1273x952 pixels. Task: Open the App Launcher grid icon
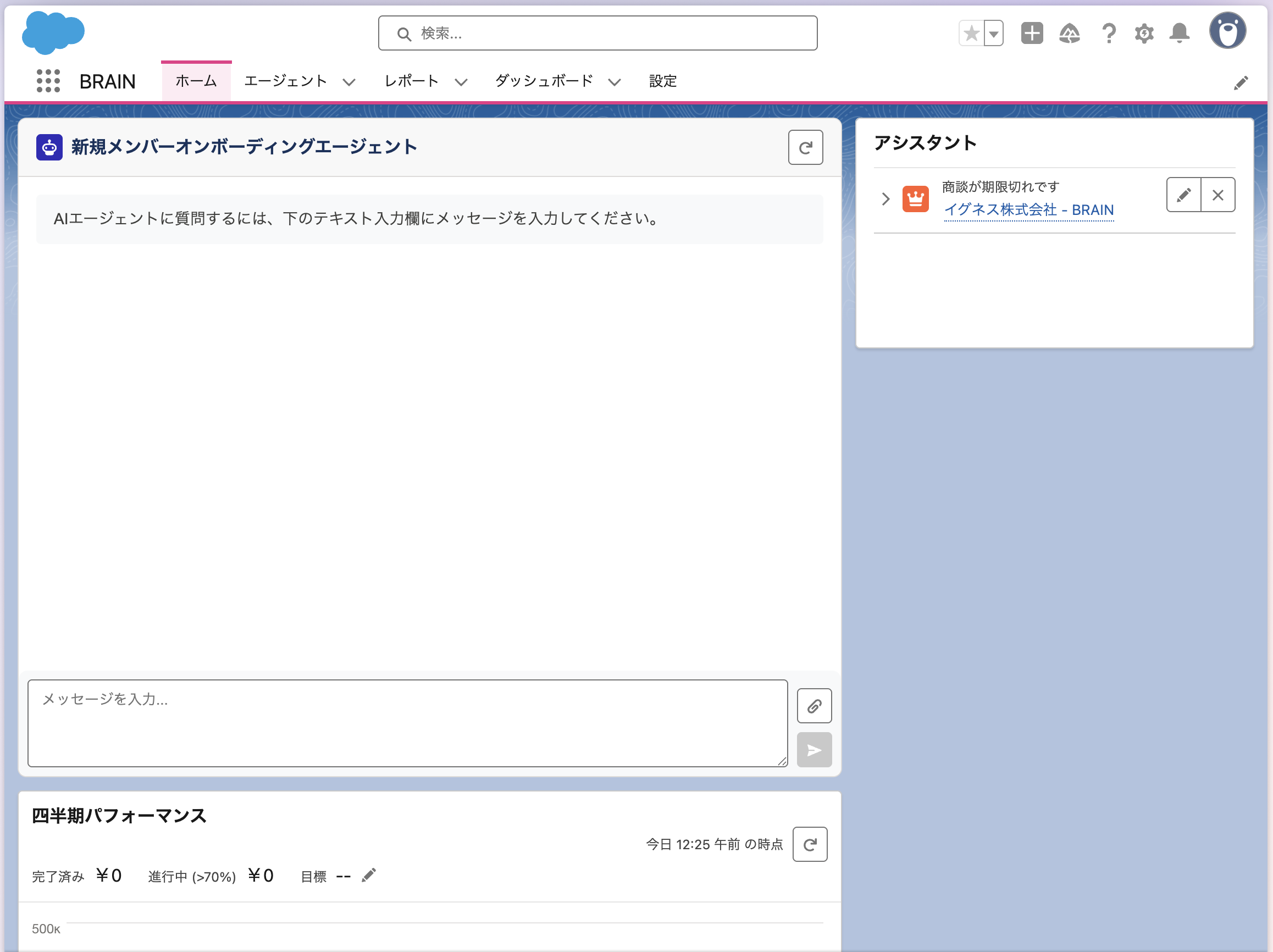[x=48, y=81]
